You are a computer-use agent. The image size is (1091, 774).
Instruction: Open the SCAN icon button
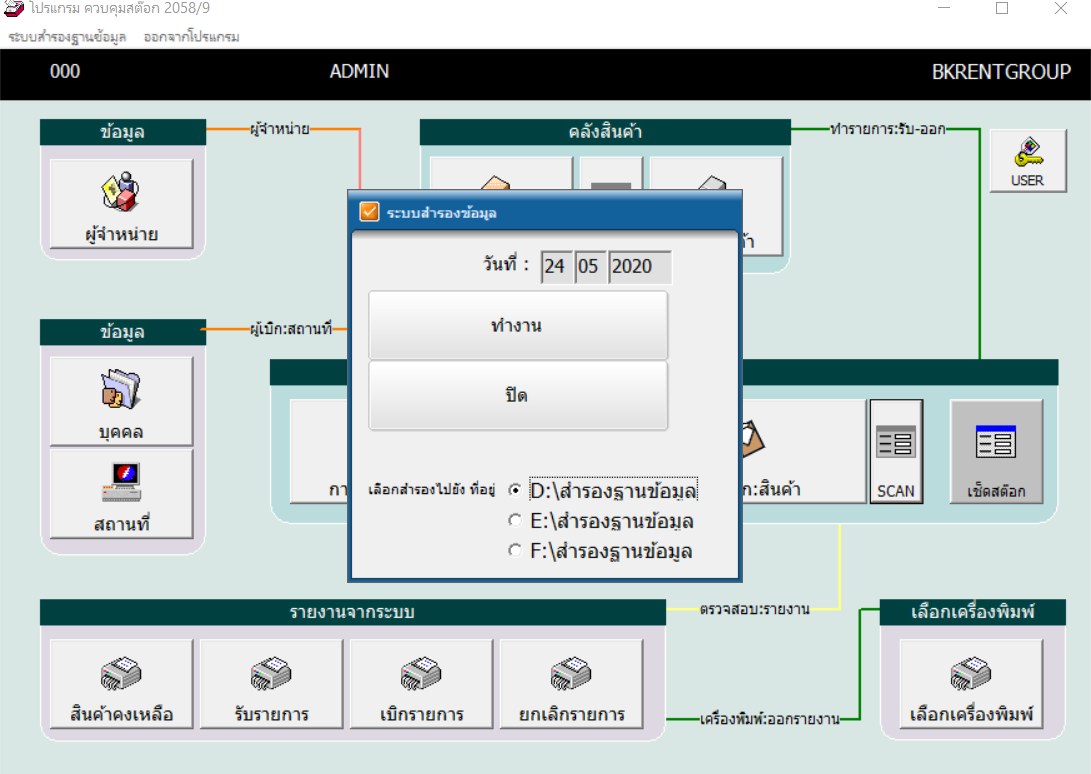[x=896, y=451]
